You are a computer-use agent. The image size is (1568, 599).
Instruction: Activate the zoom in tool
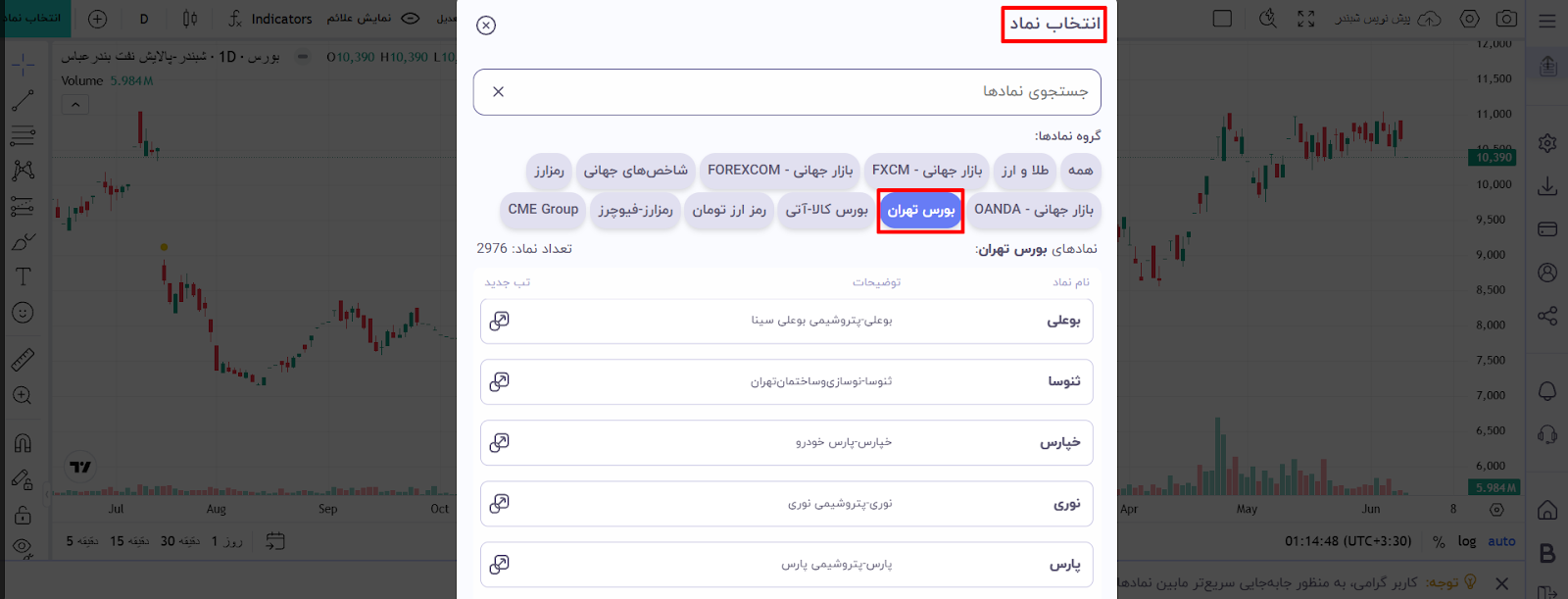[x=23, y=396]
